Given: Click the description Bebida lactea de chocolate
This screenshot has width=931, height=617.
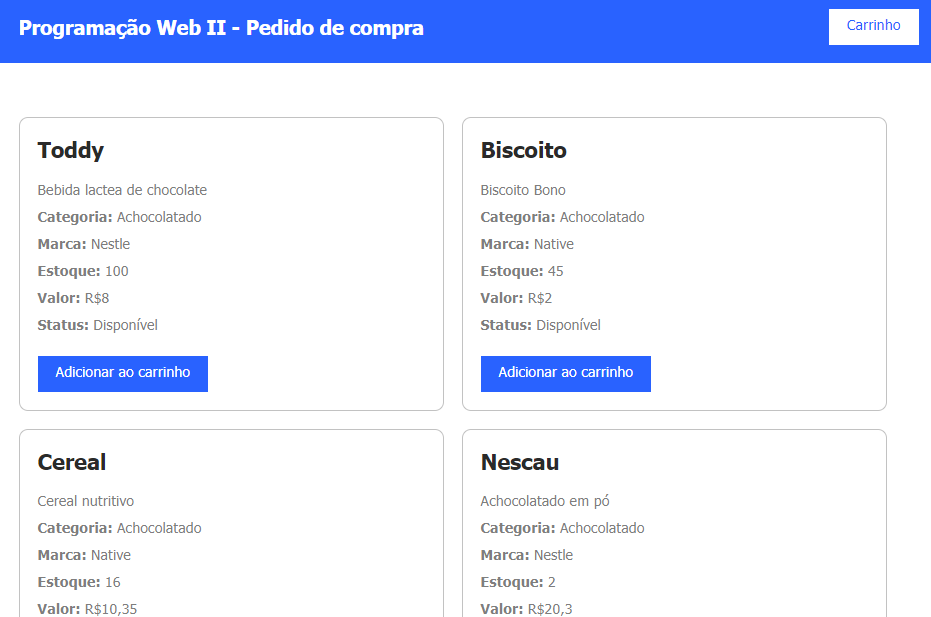Looking at the screenshot, I should [122, 190].
